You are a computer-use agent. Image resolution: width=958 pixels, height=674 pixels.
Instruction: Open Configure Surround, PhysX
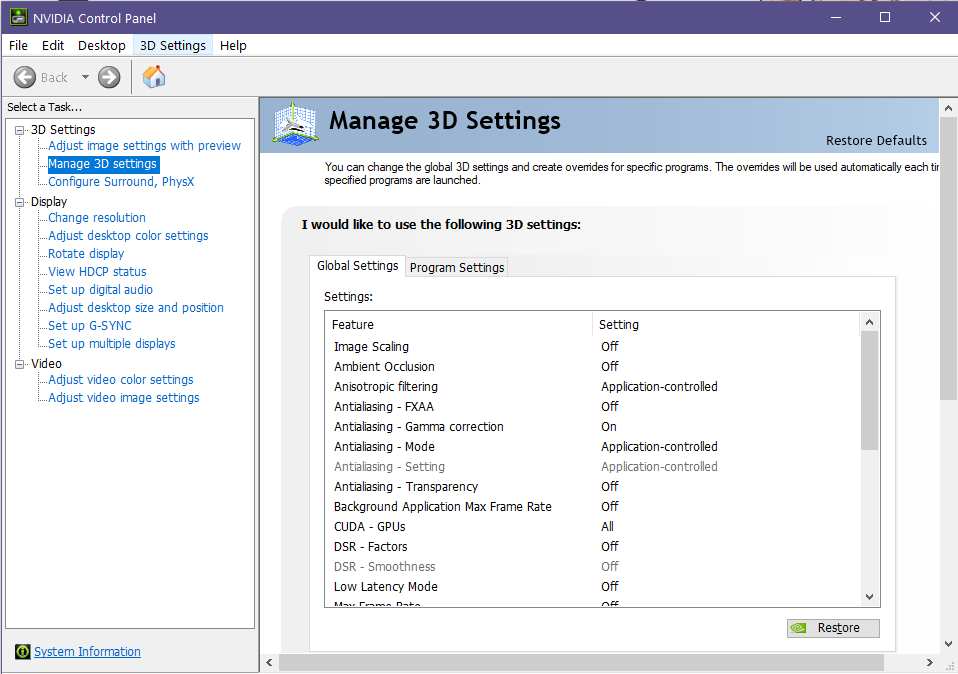121,181
